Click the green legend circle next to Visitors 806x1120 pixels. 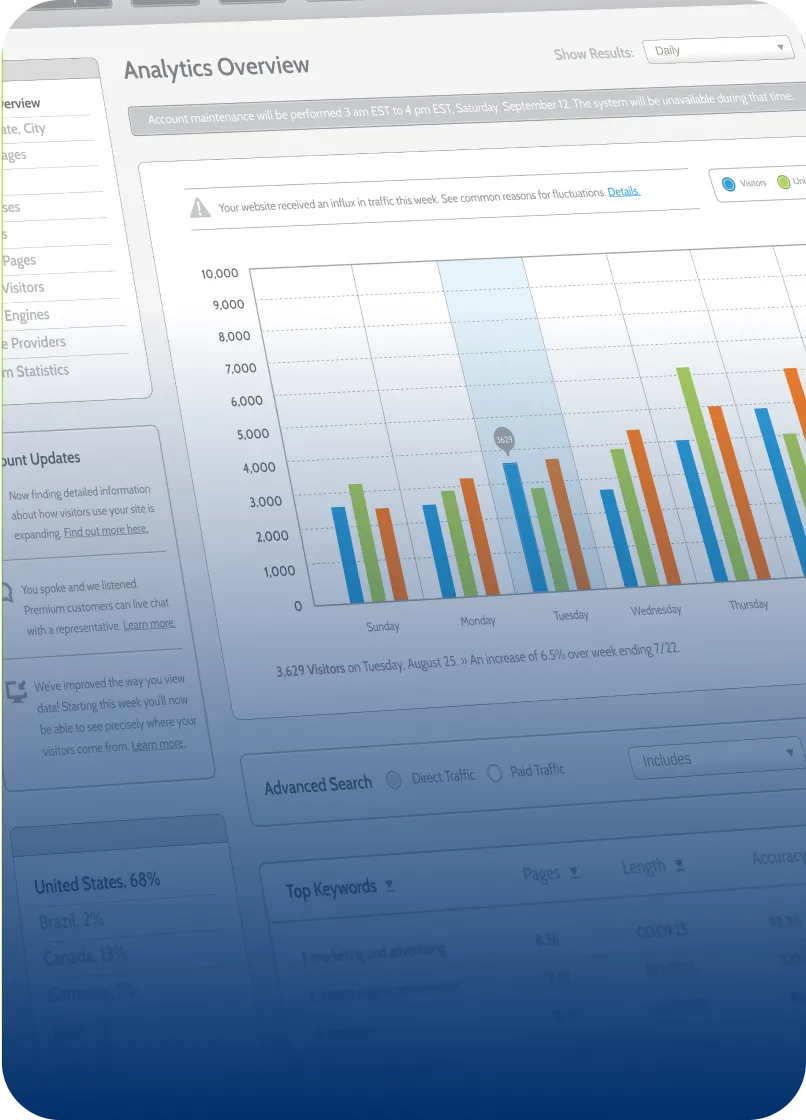point(783,182)
